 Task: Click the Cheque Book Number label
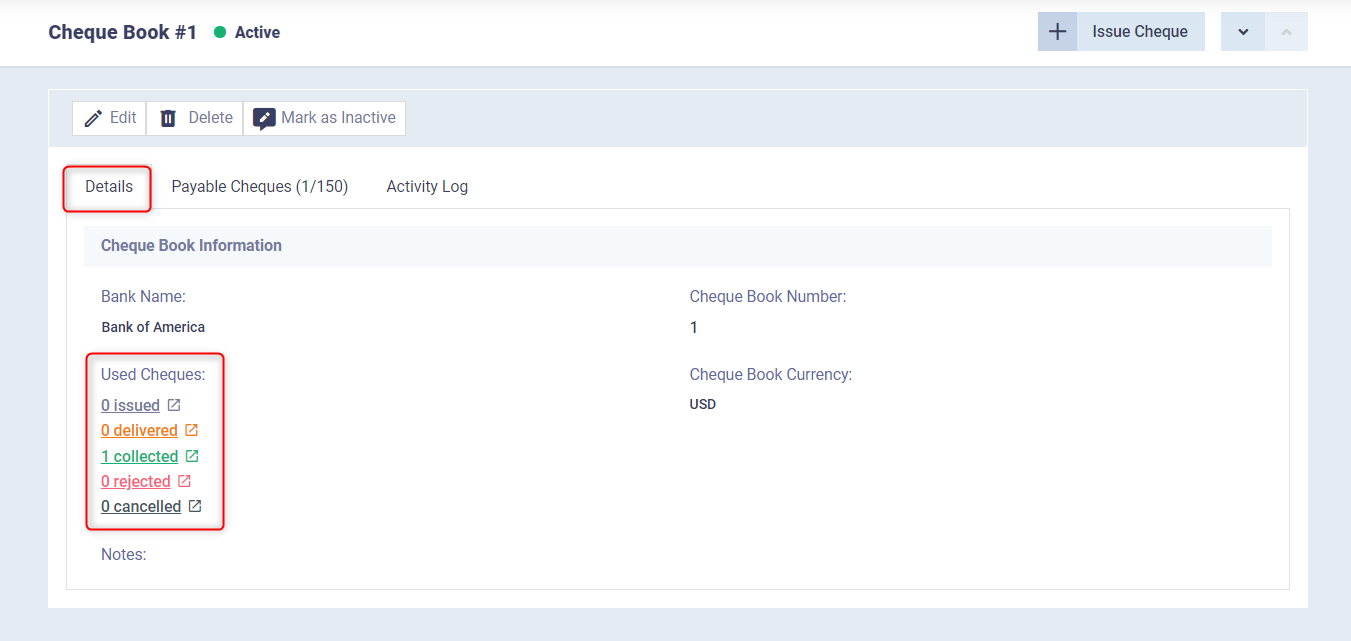pos(768,297)
